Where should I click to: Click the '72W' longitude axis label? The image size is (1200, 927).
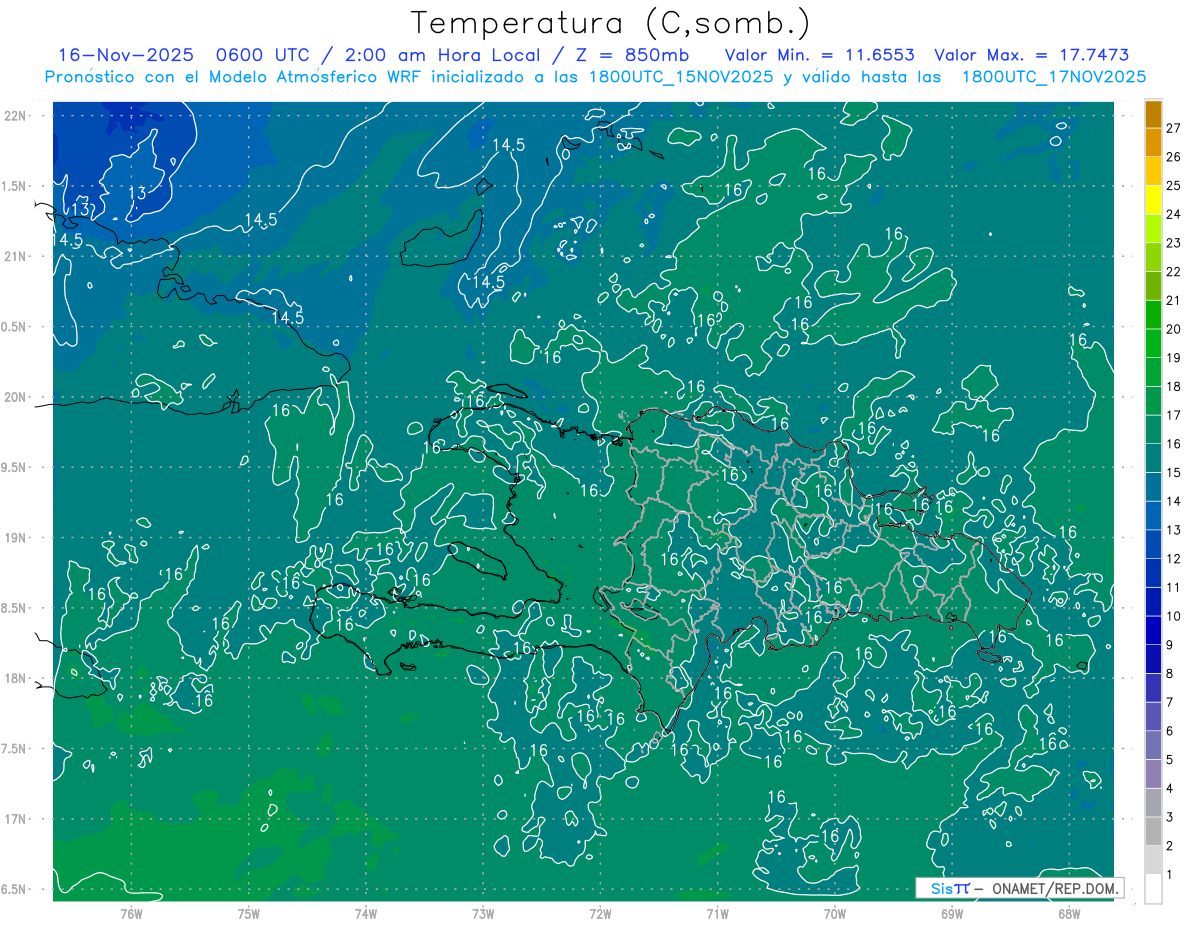click(x=600, y=914)
